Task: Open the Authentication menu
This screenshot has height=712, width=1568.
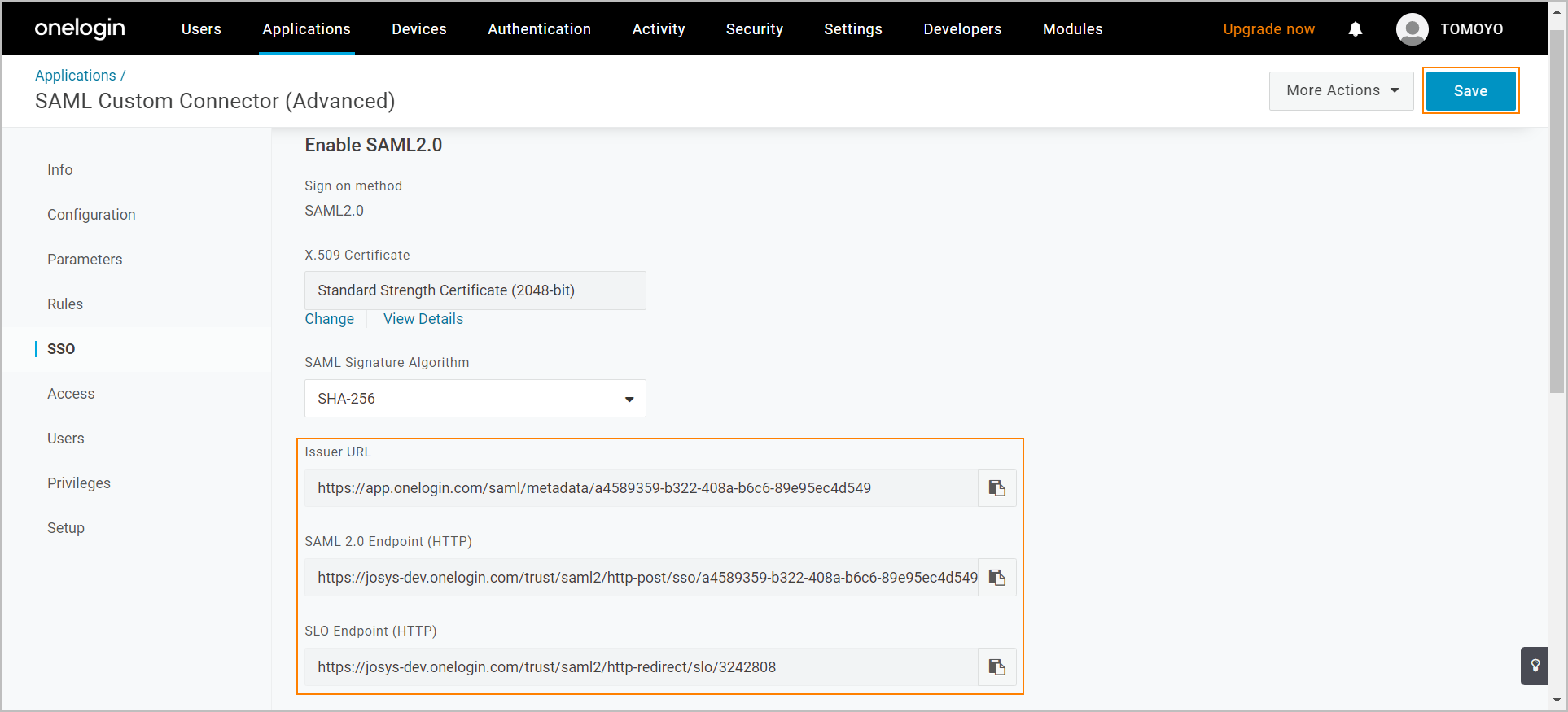Action: click(540, 29)
